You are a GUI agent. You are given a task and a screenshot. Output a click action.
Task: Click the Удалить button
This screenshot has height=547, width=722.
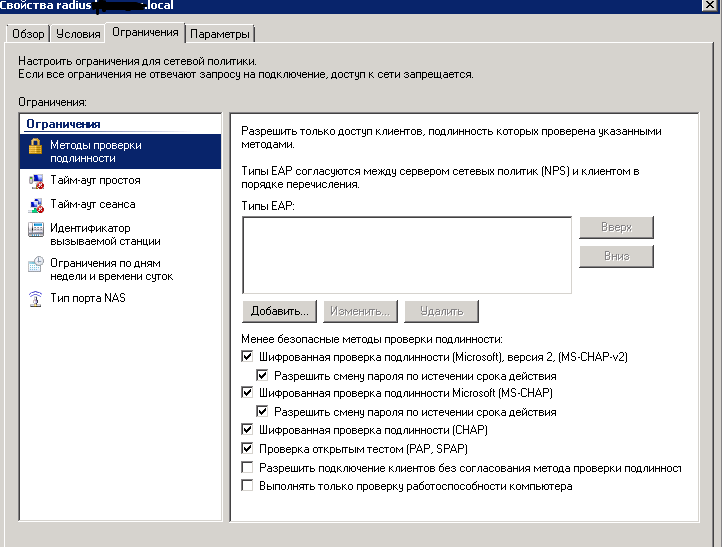click(x=441, y=311)
